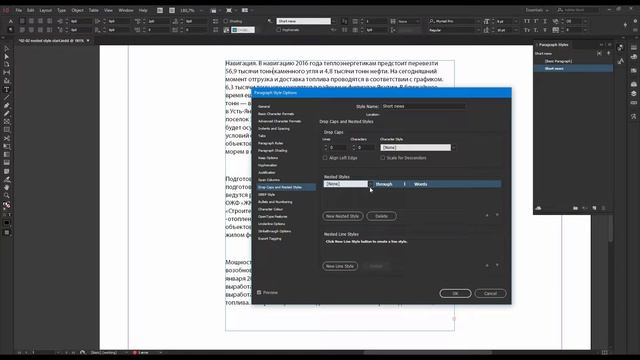Select GREP Style in dialog category list
The height and width of the screenshot is (360, 640).
tap(267, 195)
